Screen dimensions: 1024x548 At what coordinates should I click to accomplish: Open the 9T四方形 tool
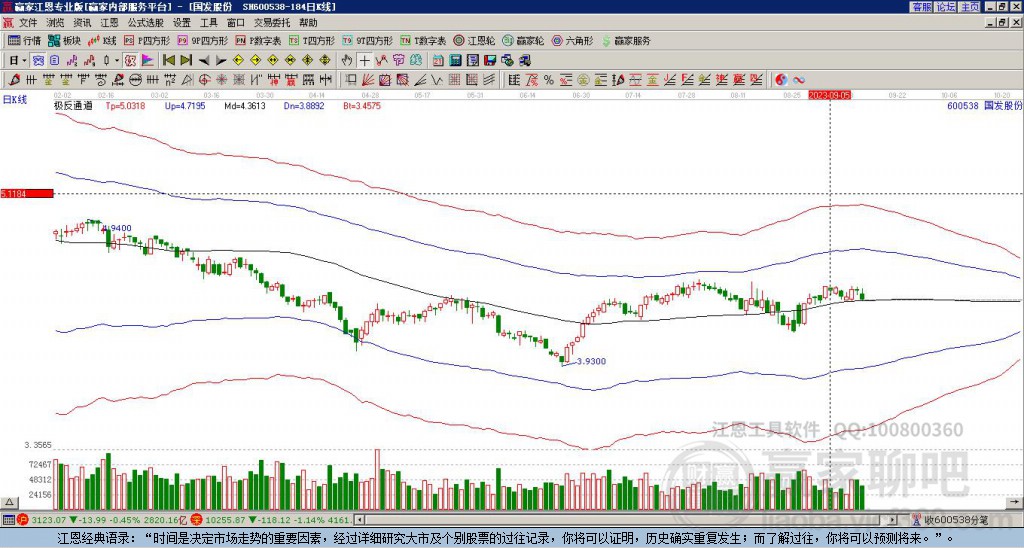coord(368,40)
